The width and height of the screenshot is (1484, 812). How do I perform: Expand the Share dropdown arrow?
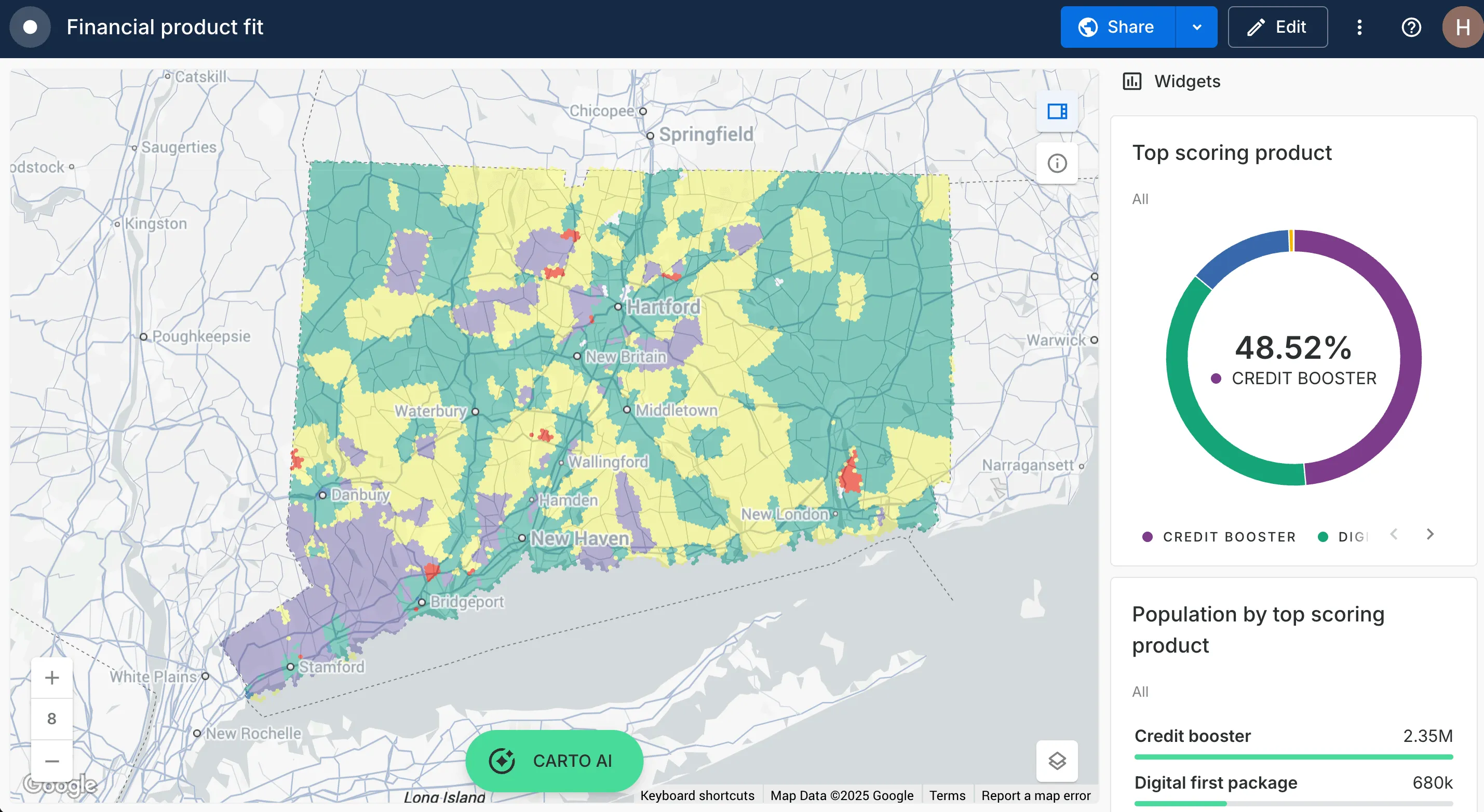click(1196, 27)
